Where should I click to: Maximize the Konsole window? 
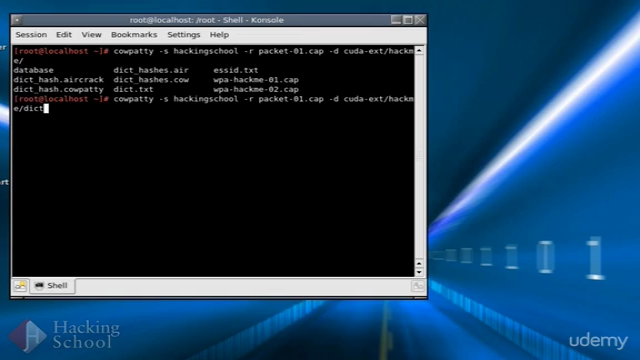pyautogui.click(x=408, y=20)
